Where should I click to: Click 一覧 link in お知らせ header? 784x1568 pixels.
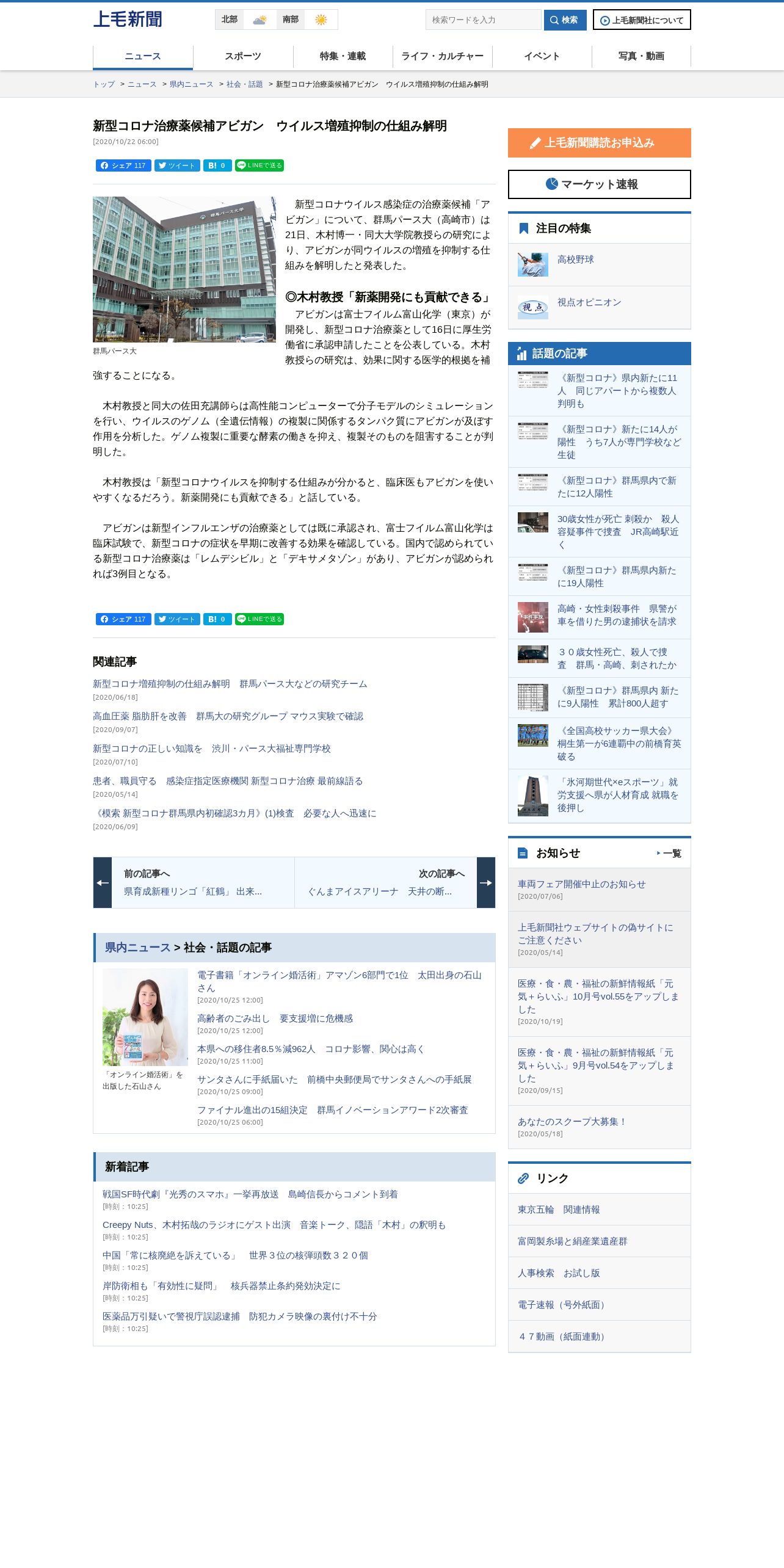tap(670, 854)
